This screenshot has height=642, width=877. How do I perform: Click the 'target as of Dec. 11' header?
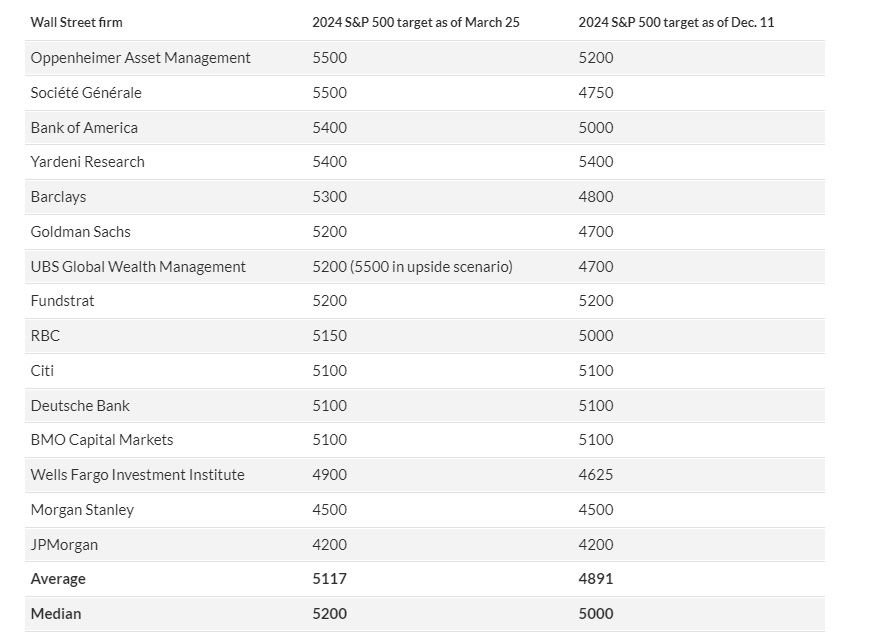coord(675,22)
